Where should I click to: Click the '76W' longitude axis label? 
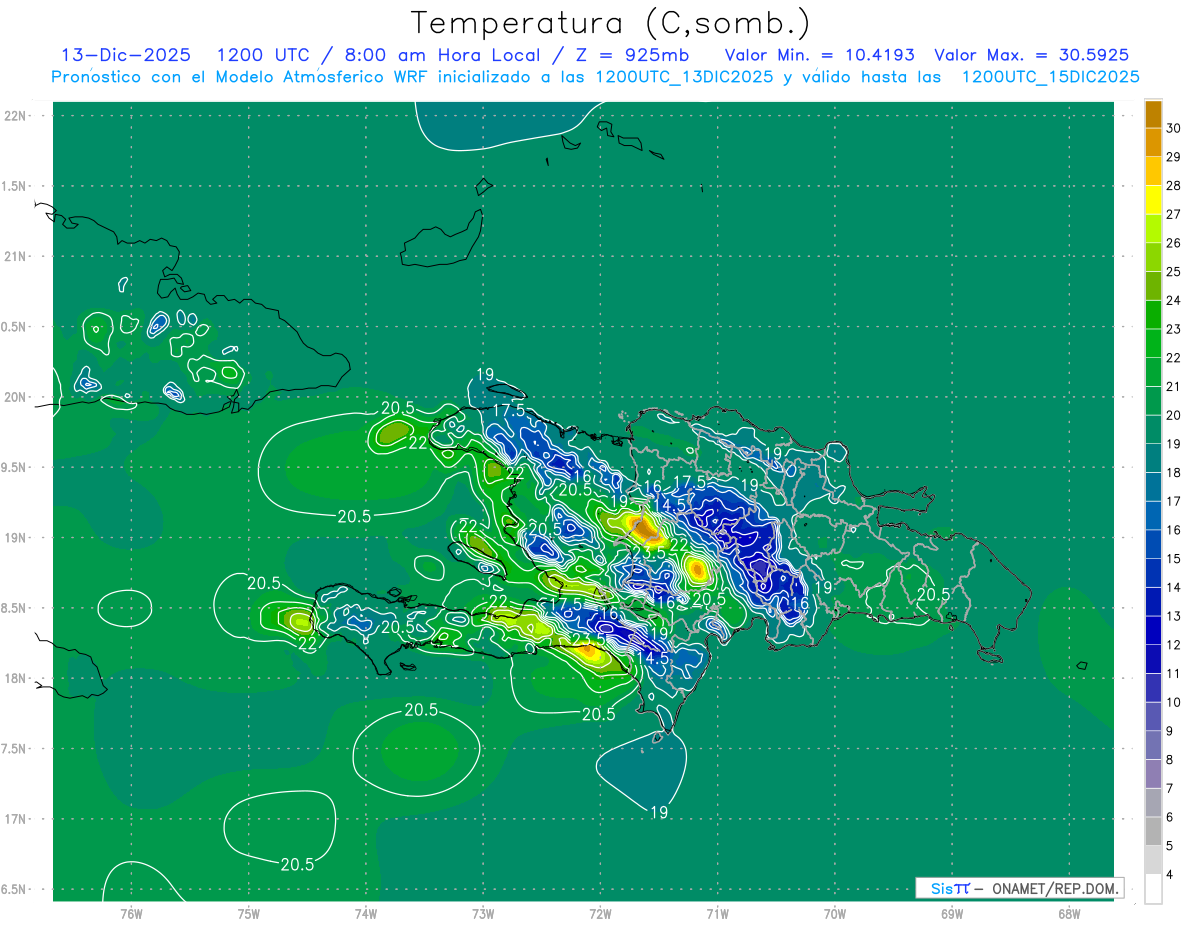pyautogui.click(x=131, y=914)
